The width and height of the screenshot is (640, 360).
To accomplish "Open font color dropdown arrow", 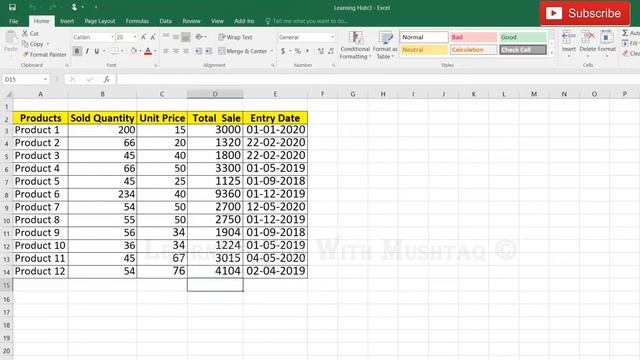I will [155, 51].
